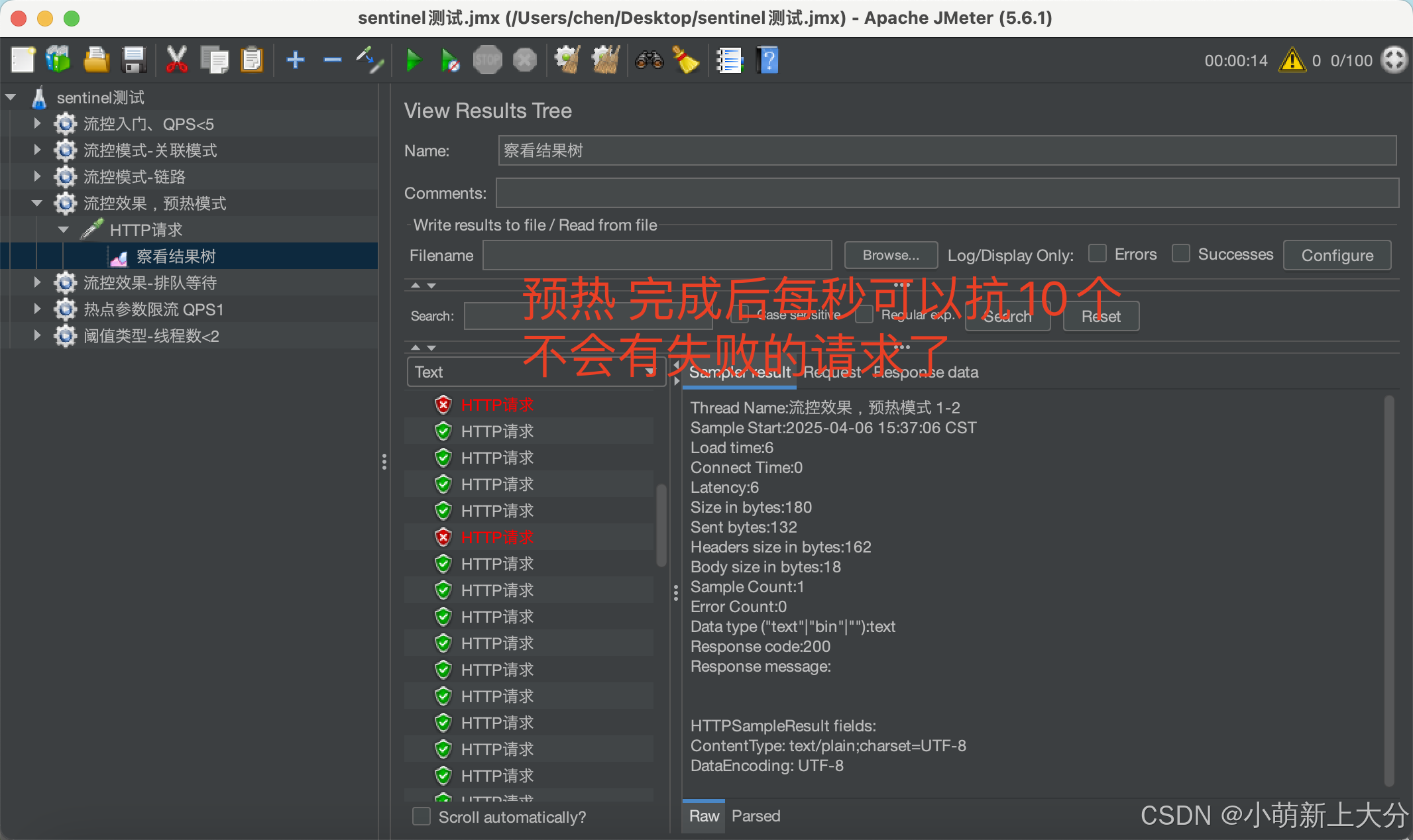The width and height of the screenshot is (1413, 840).
Task: Click the scissors Cut icon
Action: [x=176, y=60]
